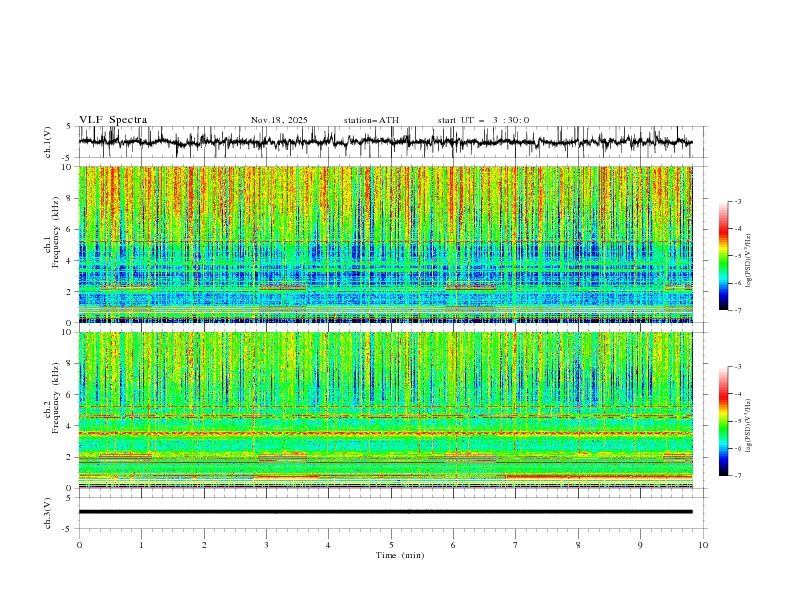Click the time axis tick label '8'

pyautogui.click(x=578, y=545)
